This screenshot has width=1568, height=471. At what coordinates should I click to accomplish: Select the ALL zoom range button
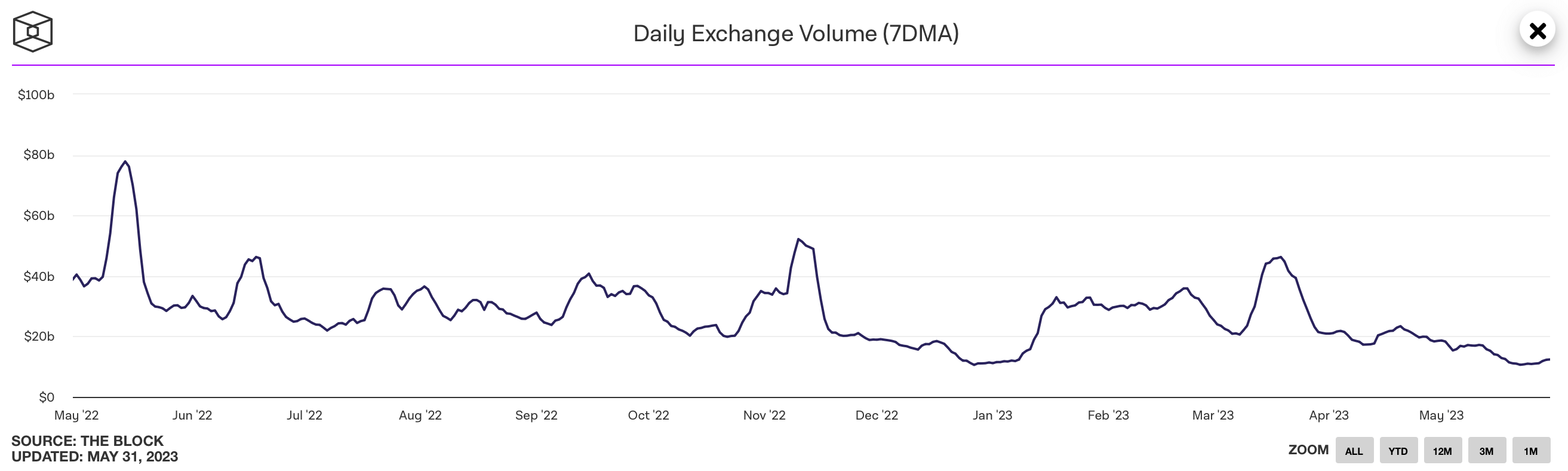coord(1354,451)
